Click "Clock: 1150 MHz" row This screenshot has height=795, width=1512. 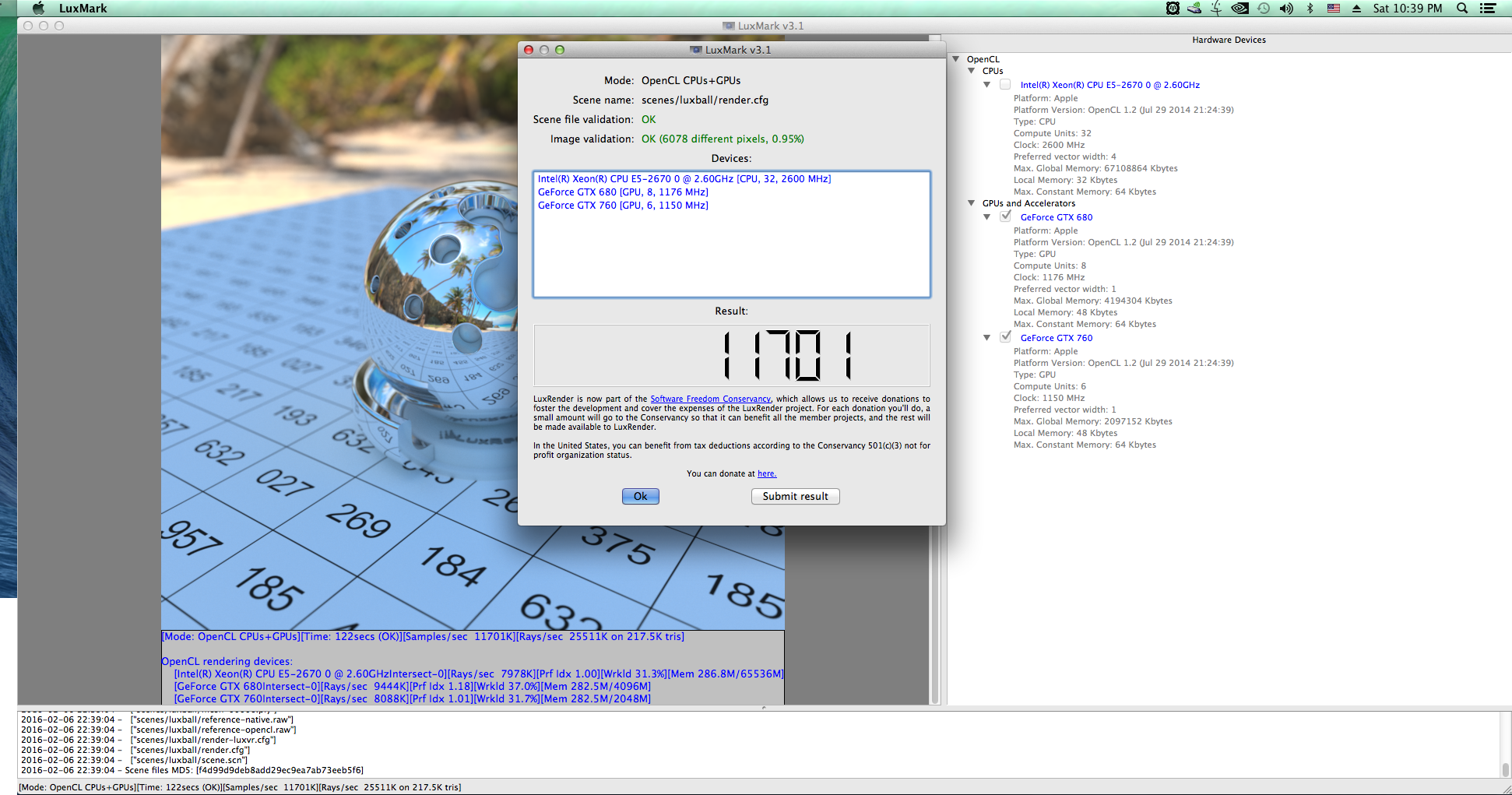coord(1049,398)
